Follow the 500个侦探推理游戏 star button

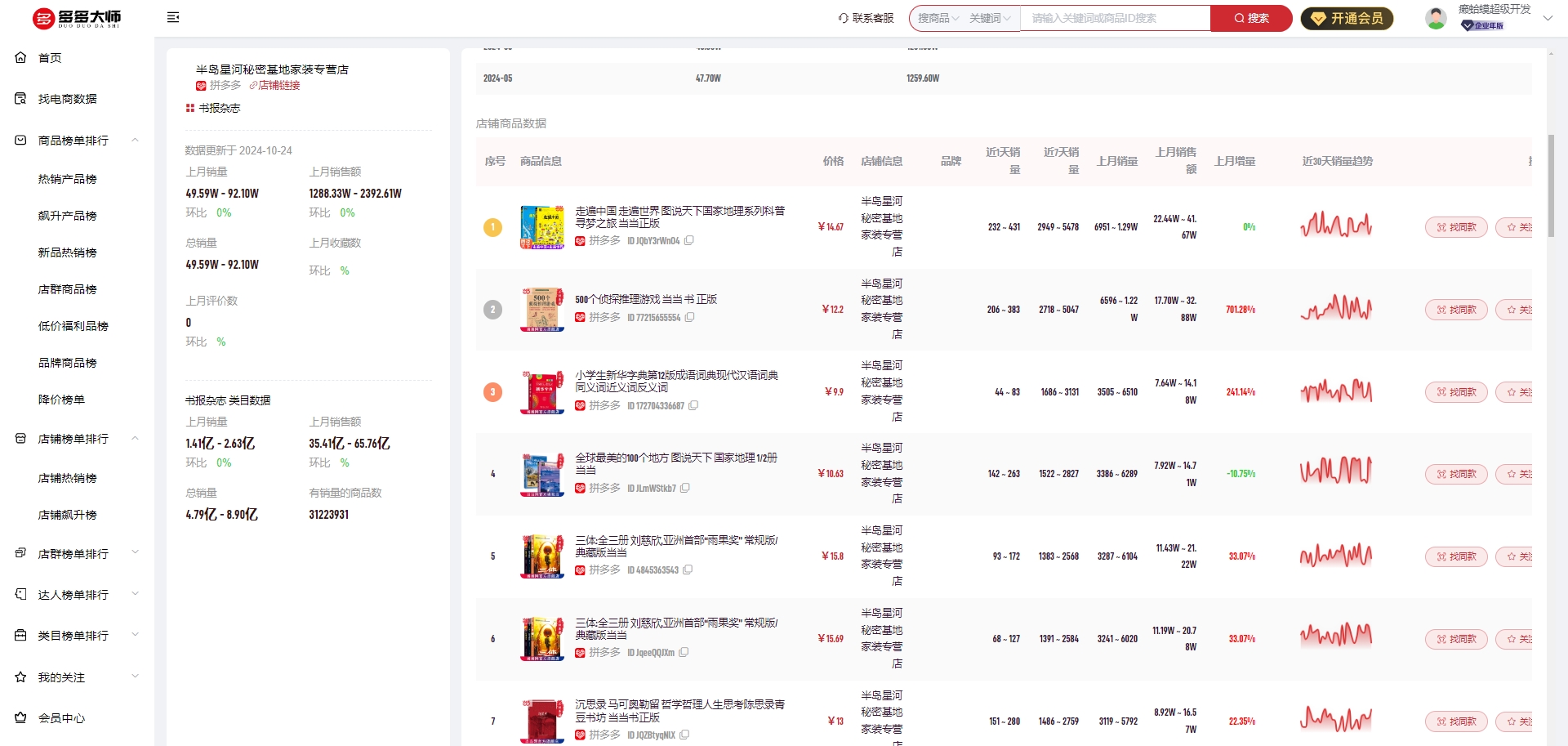point(1514,310)
